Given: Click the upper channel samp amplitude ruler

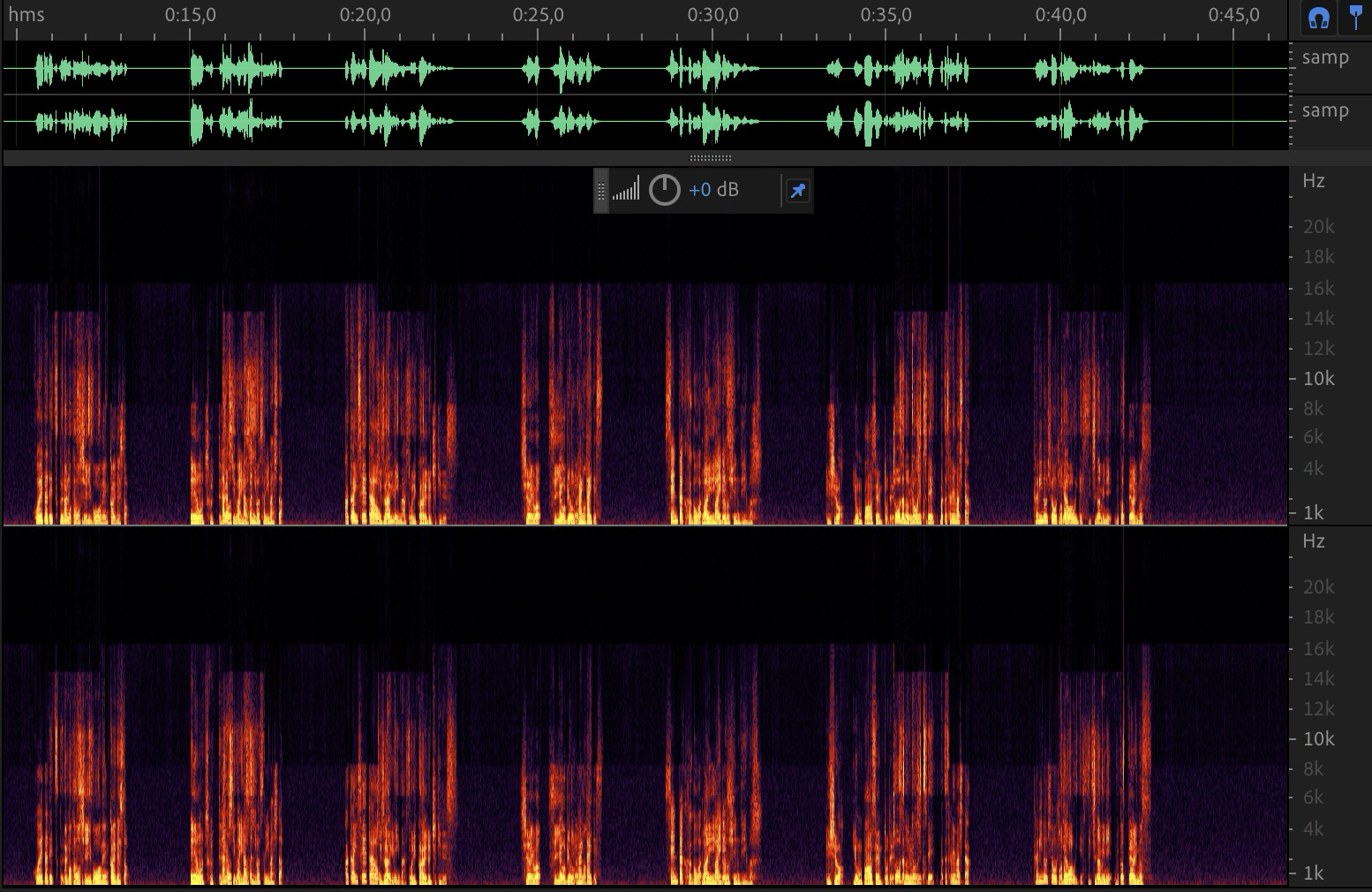Looking at the screenshot, I should point(1324,58).
